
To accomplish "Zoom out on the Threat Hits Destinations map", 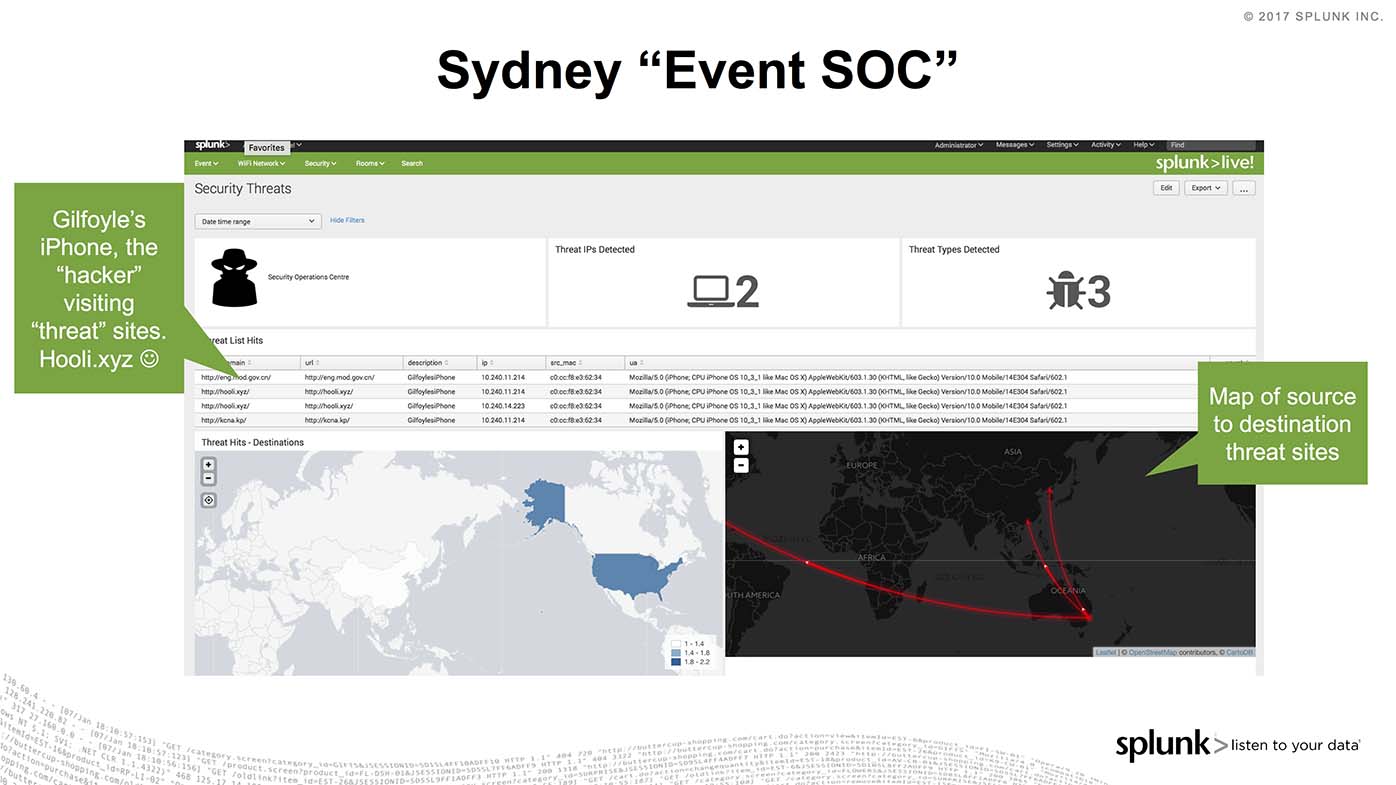I will [x=208, y=478].
